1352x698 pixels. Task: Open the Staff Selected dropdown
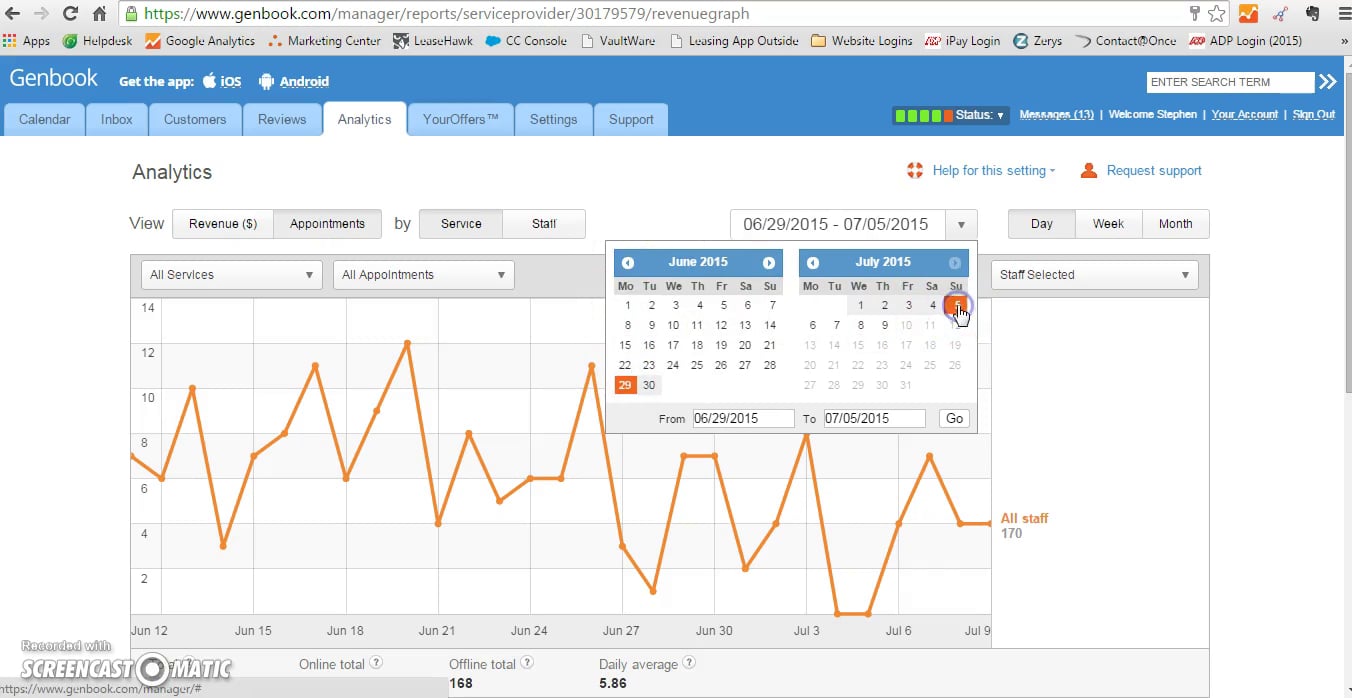1095,275
